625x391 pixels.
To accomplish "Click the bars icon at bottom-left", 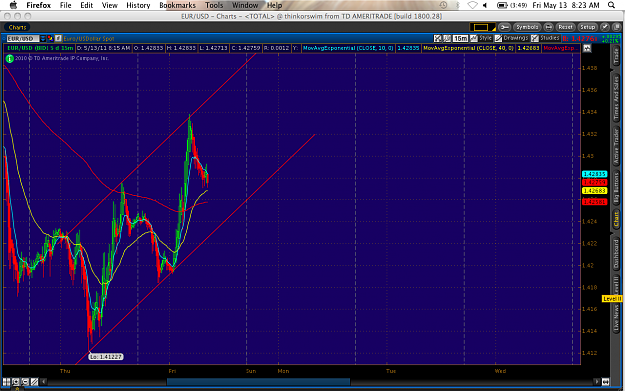I will point(6,382).
